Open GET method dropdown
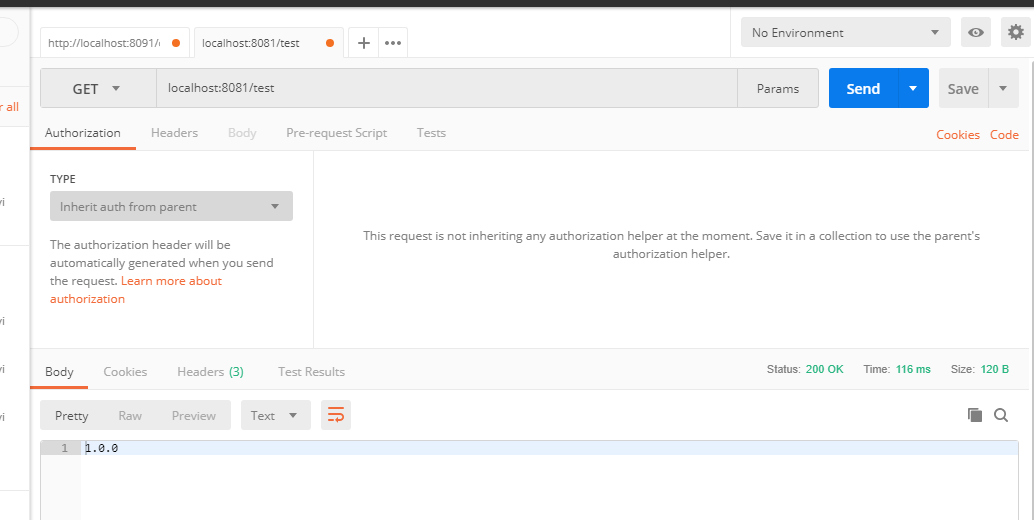 click(98, 88)
